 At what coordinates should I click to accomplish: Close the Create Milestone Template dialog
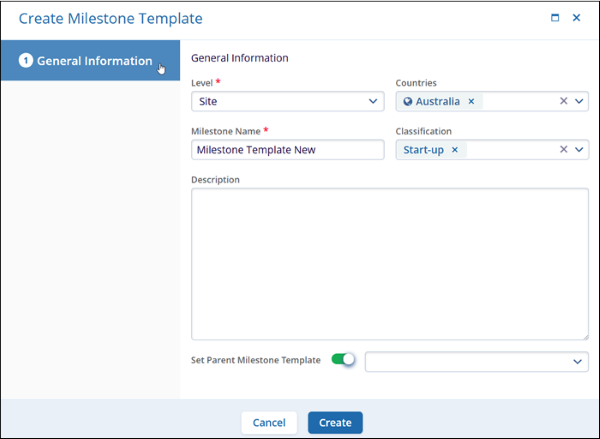[576, 18]
